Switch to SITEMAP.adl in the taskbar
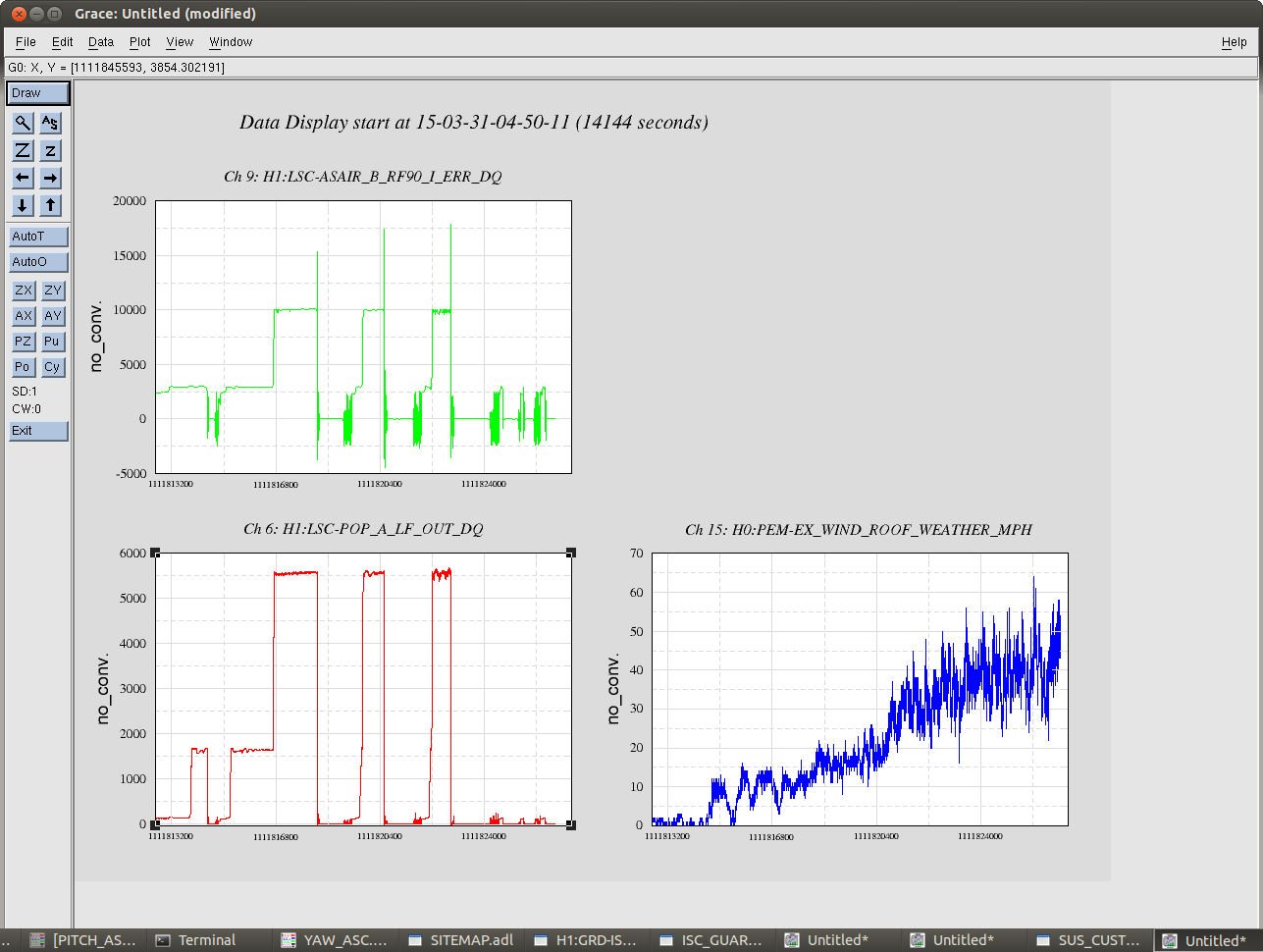Image resolution: width=1263 pixels, height=952 pixels. click(461, 940)
